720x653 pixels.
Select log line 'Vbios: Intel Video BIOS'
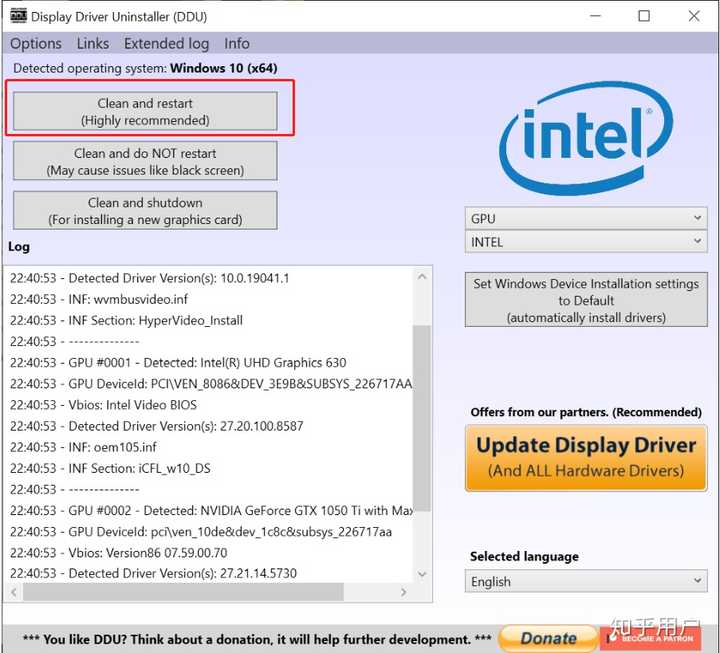[103, 405]
